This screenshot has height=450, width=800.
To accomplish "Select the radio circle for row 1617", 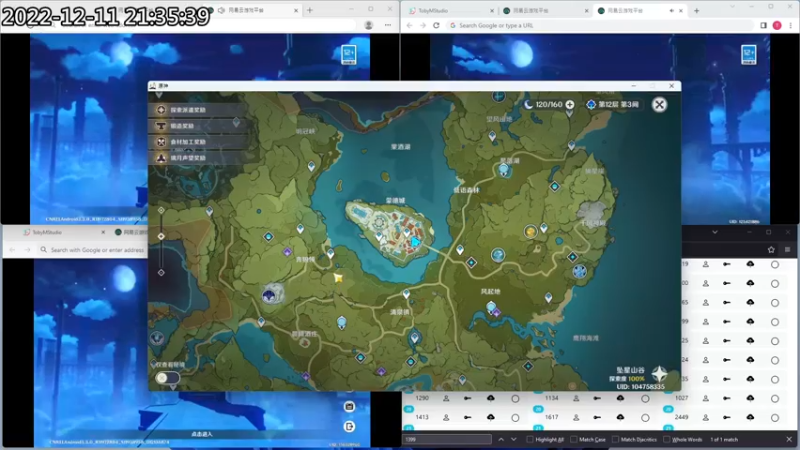I will (x=645, y=418).
